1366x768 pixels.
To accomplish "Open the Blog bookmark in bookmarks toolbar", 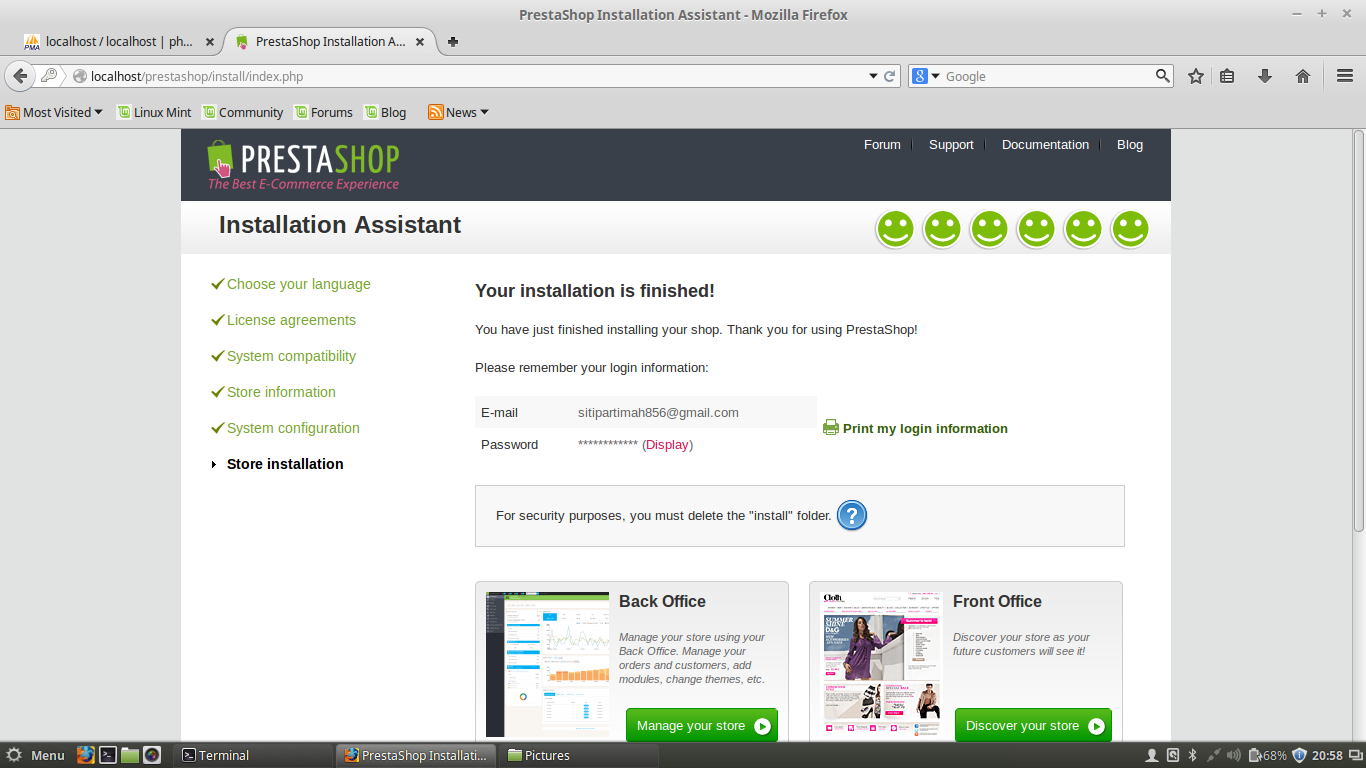I will [385, 112].
